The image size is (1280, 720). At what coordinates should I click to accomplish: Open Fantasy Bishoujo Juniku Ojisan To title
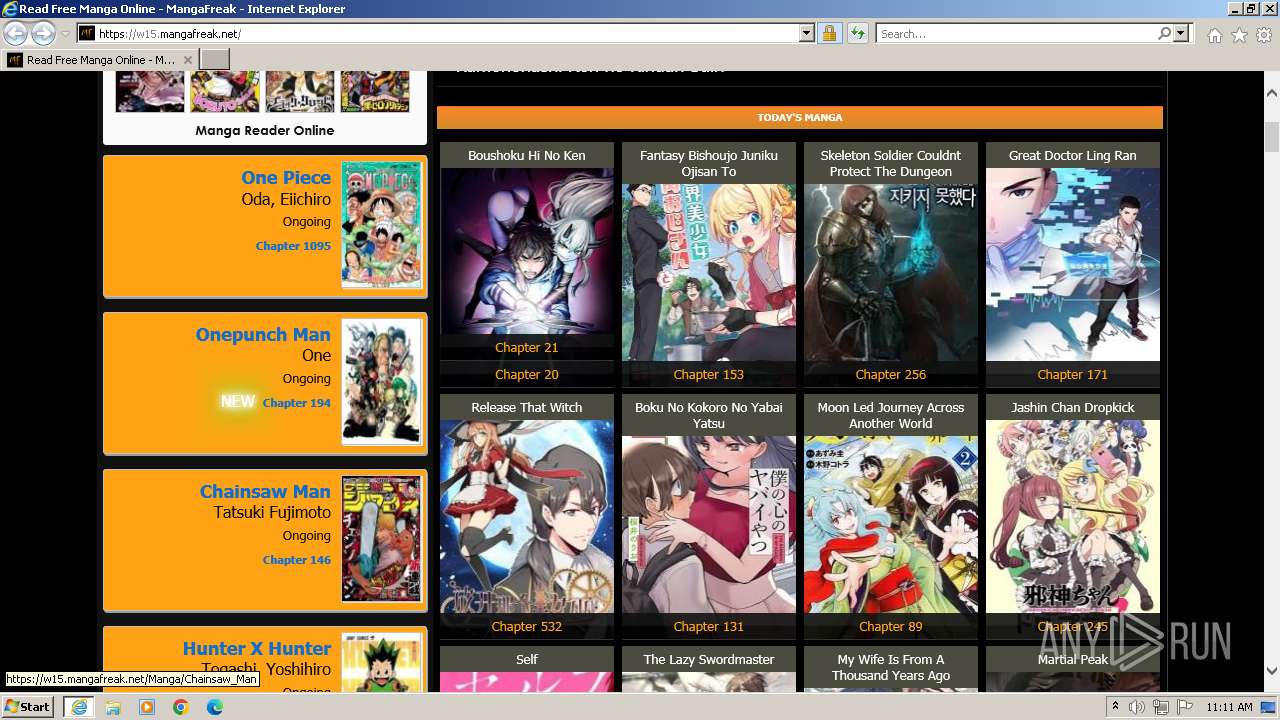pyautogui.click(x=709, y=164)
